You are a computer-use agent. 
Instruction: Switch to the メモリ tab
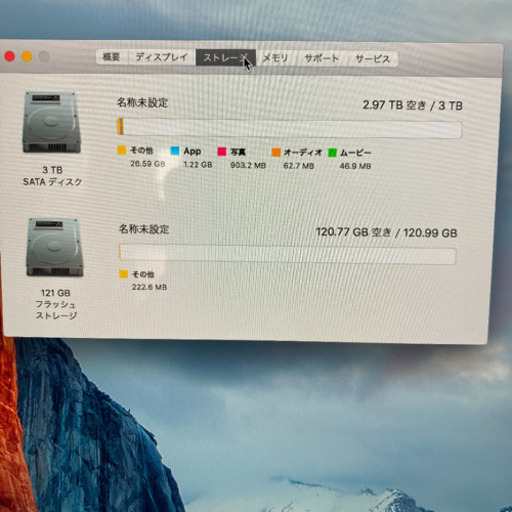coord(276,58)
